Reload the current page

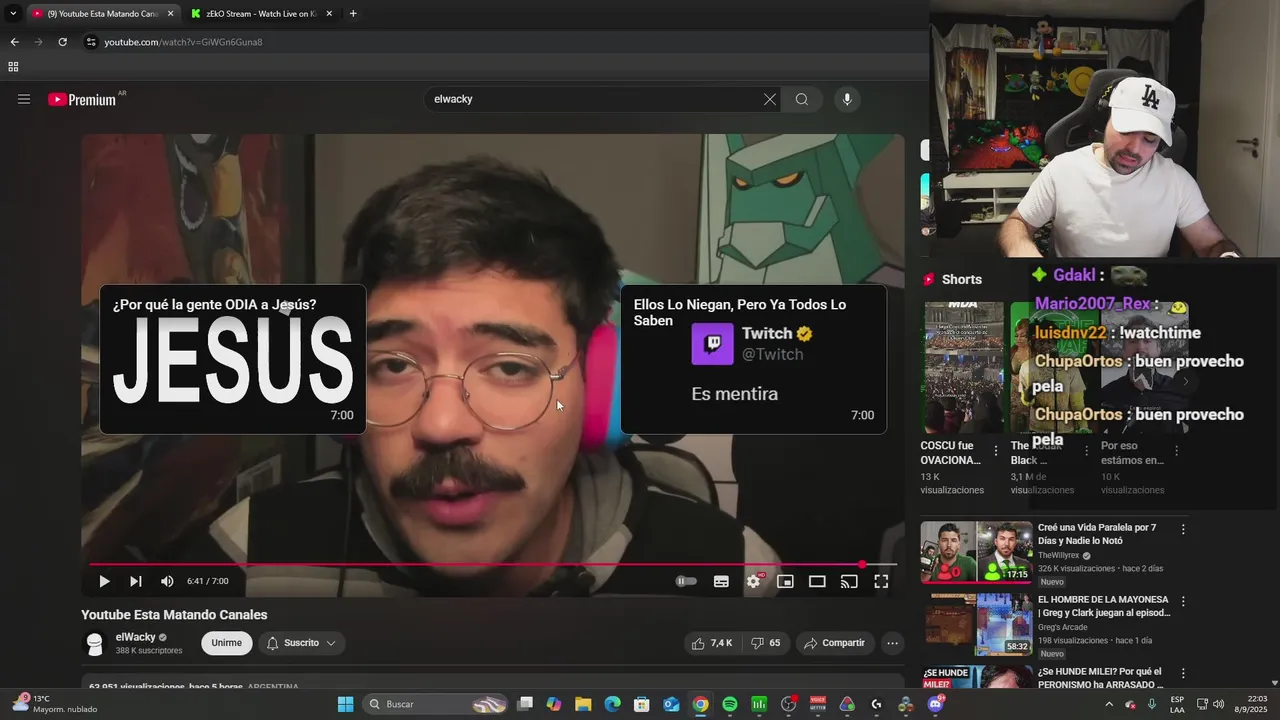[x=62, y=42]
